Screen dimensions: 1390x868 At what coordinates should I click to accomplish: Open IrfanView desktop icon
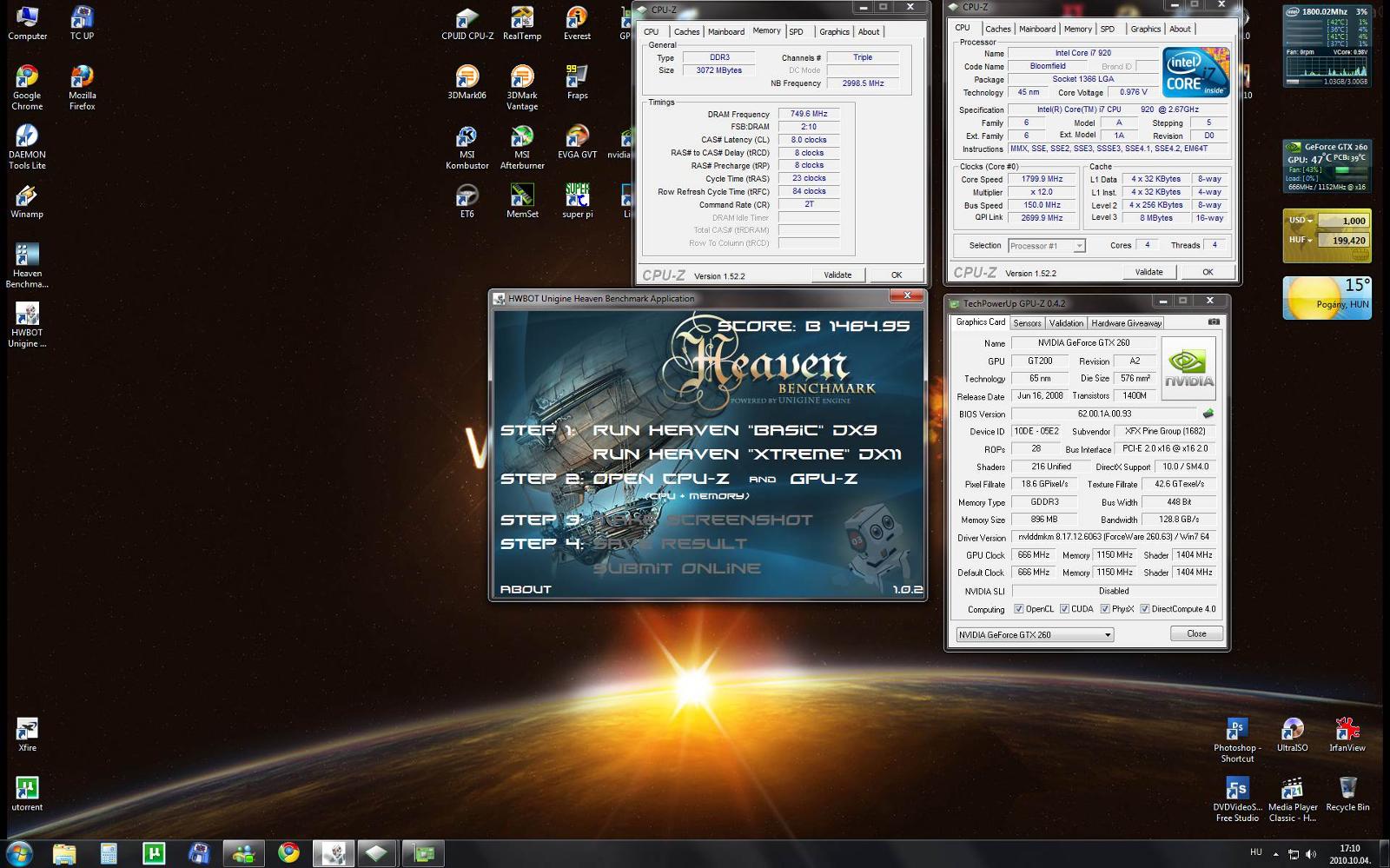(1347, 734)
